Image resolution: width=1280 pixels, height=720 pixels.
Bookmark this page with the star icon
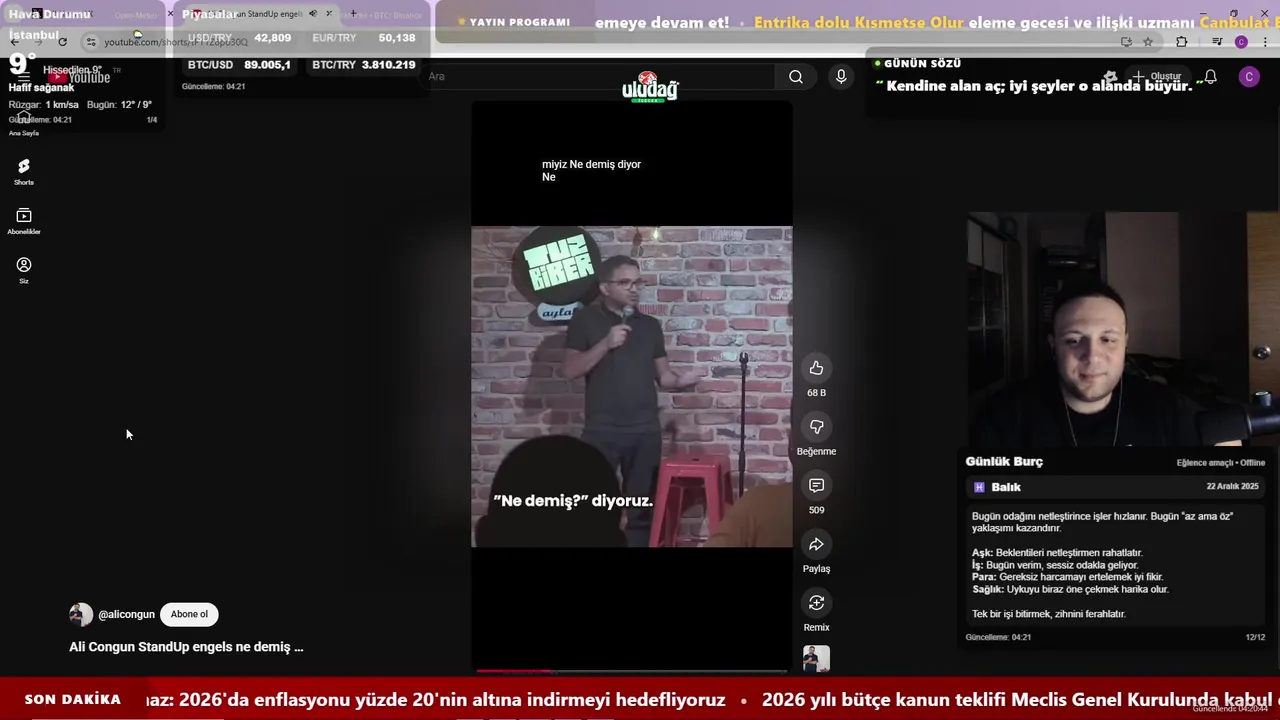(1148, 41)
